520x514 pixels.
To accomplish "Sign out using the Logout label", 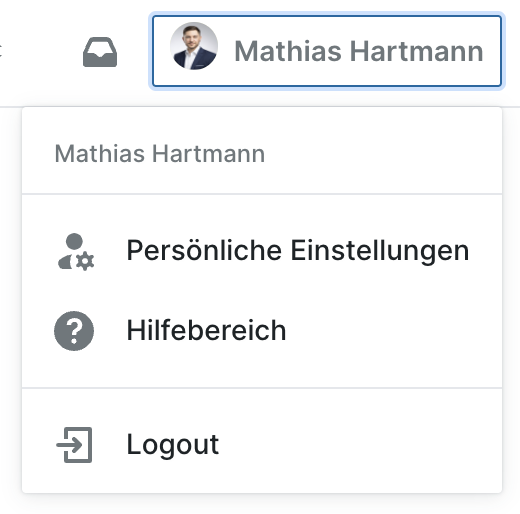I will [173, 445].
